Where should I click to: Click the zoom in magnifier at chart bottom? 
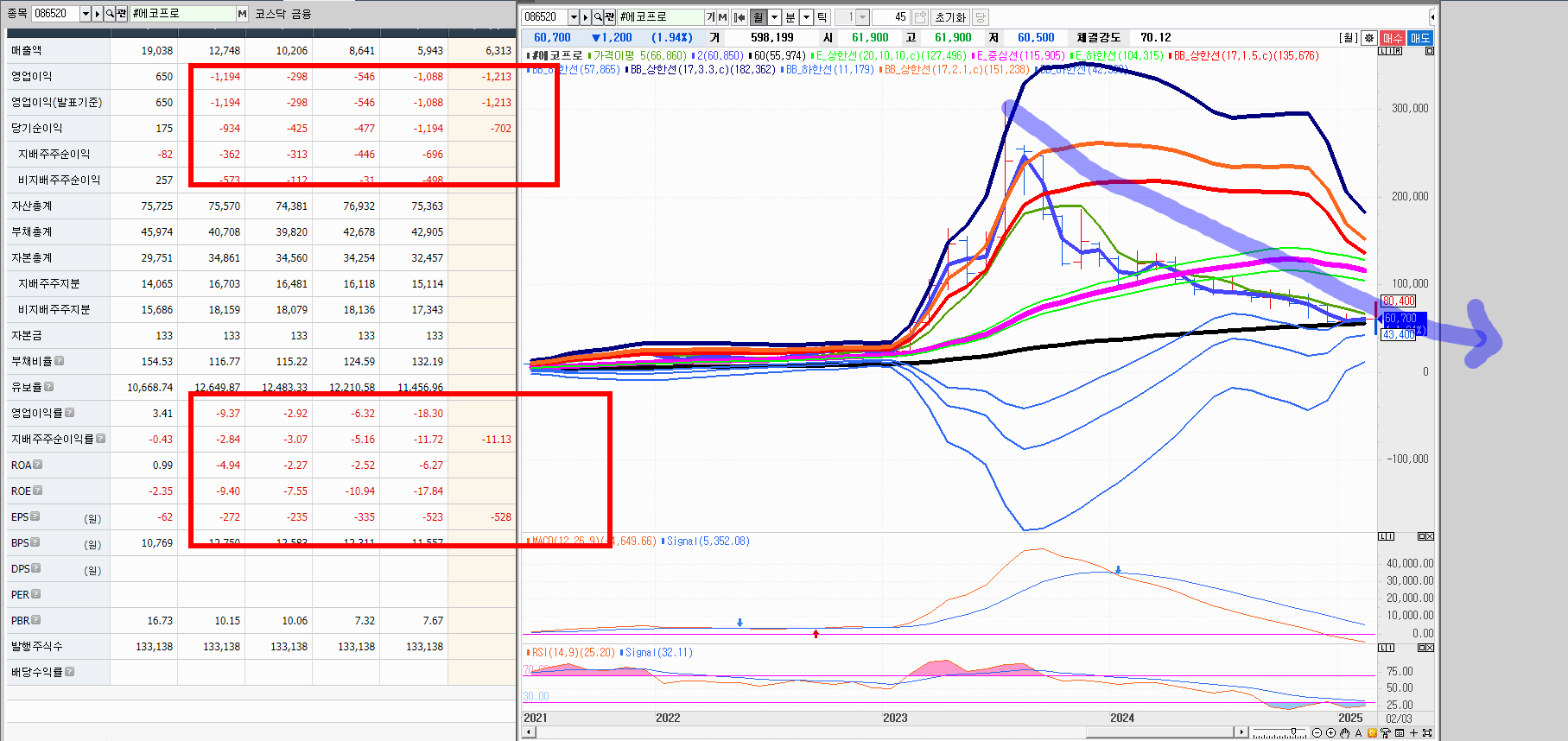(x=1330, y=733)
